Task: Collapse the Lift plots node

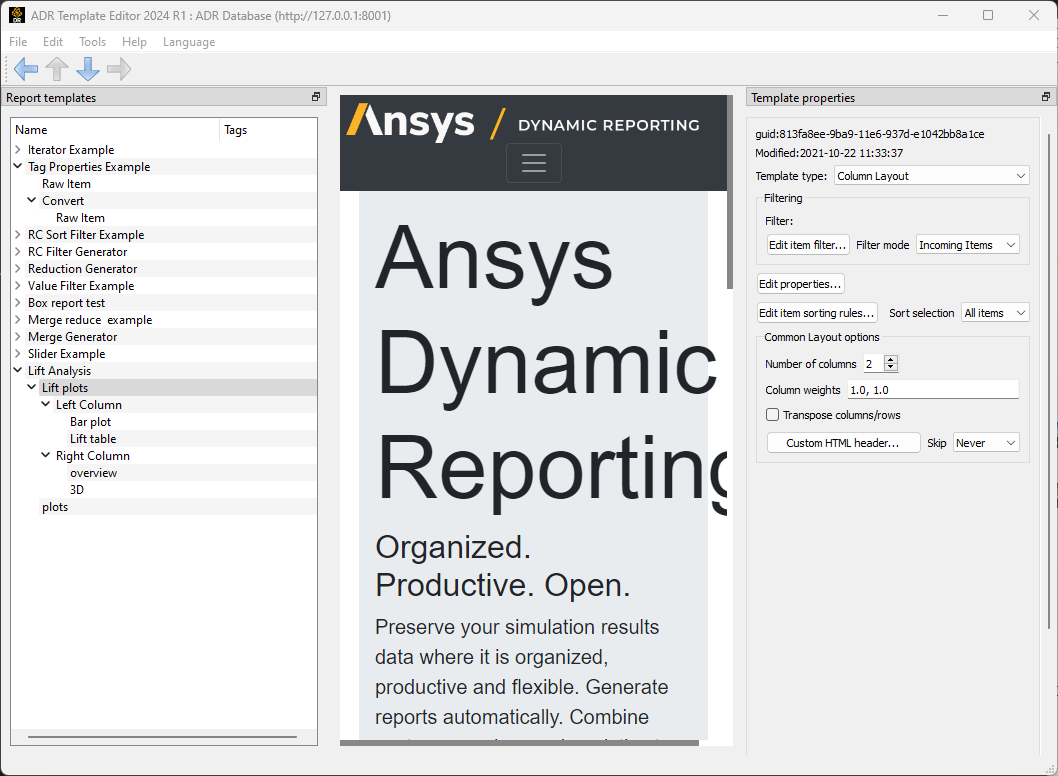Action: (32, 387)
